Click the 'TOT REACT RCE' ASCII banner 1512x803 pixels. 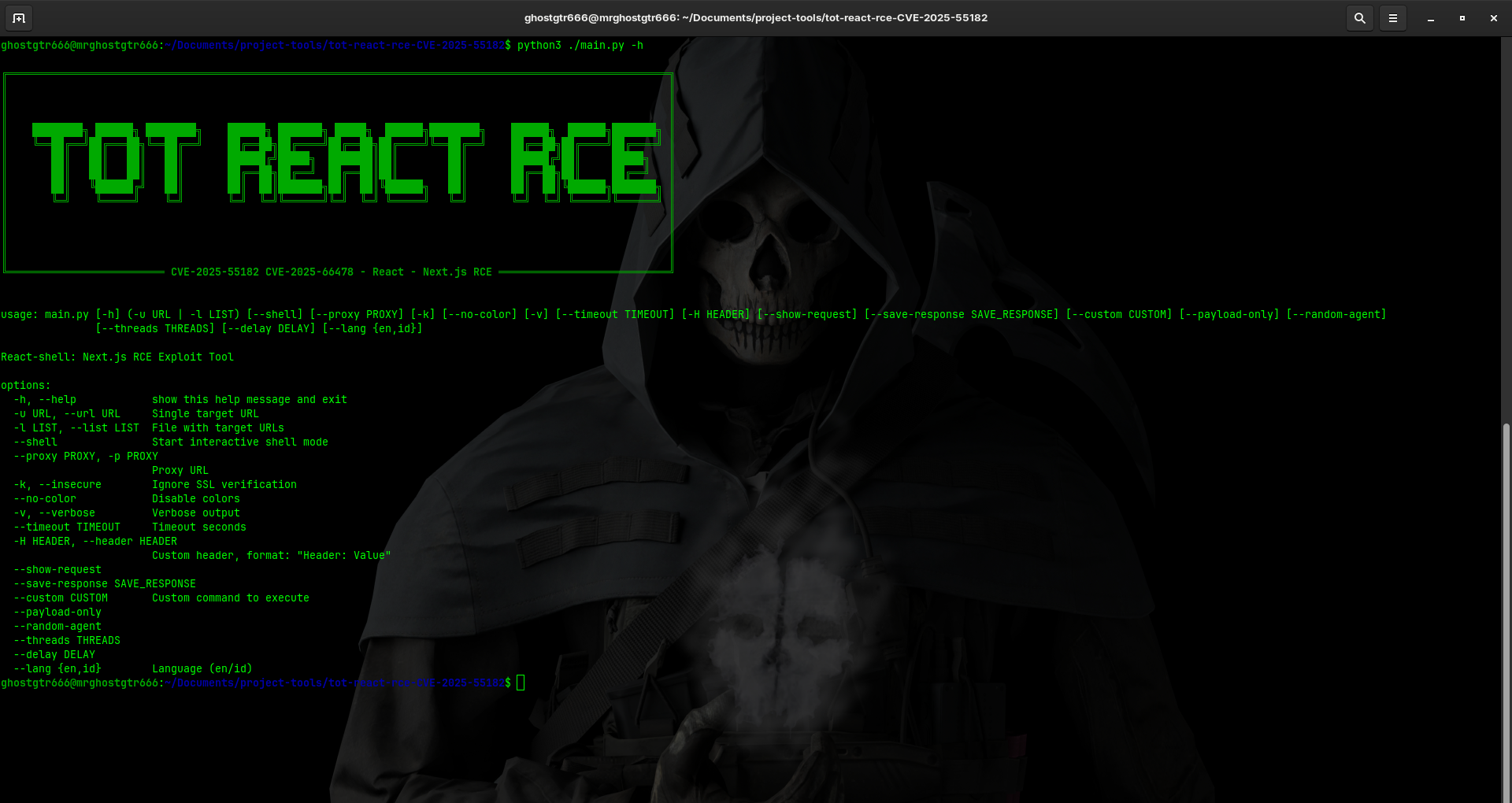(346, 162)
